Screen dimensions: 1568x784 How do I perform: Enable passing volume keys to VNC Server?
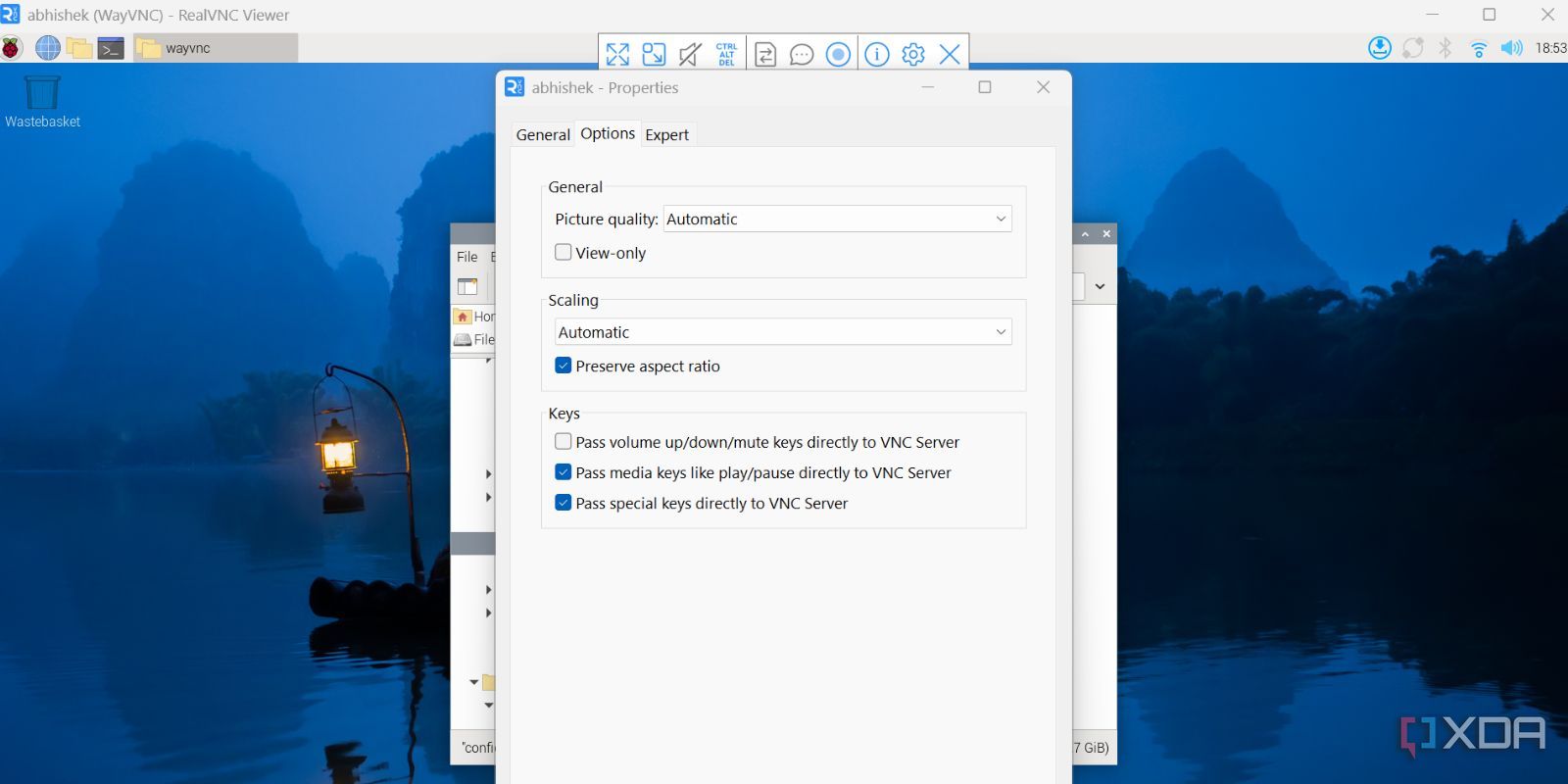pos(563,442)
